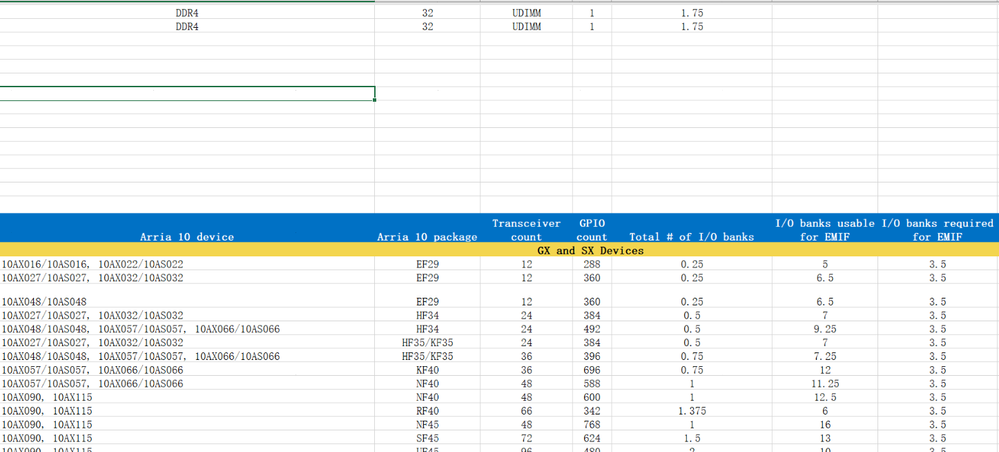Select the RF40 package cell
Viewport: 999px width, 452px height.
[x=427, y=411]
